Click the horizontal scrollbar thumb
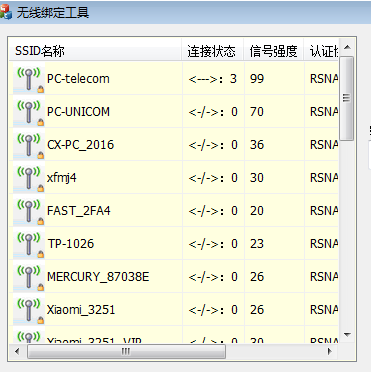 tap(126, 351)
